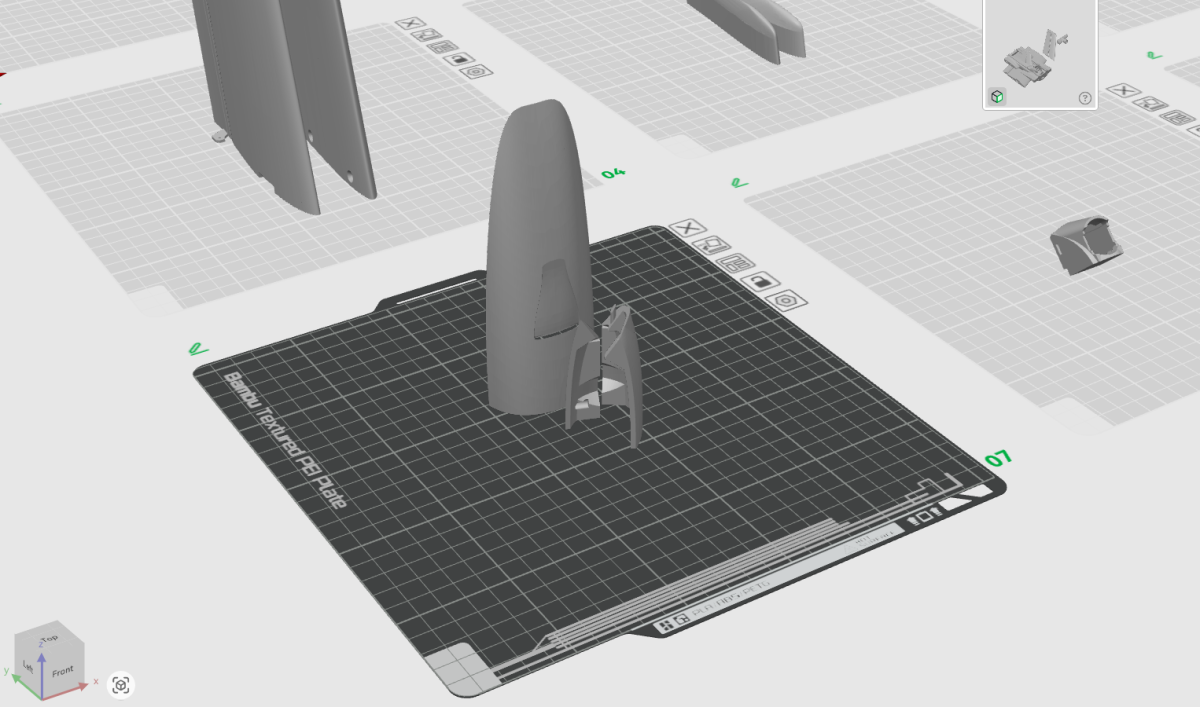The height and width of the screenshot is (707, 1200).
Task: Click the Top face of the view cube
Action: tap(50, 637)
